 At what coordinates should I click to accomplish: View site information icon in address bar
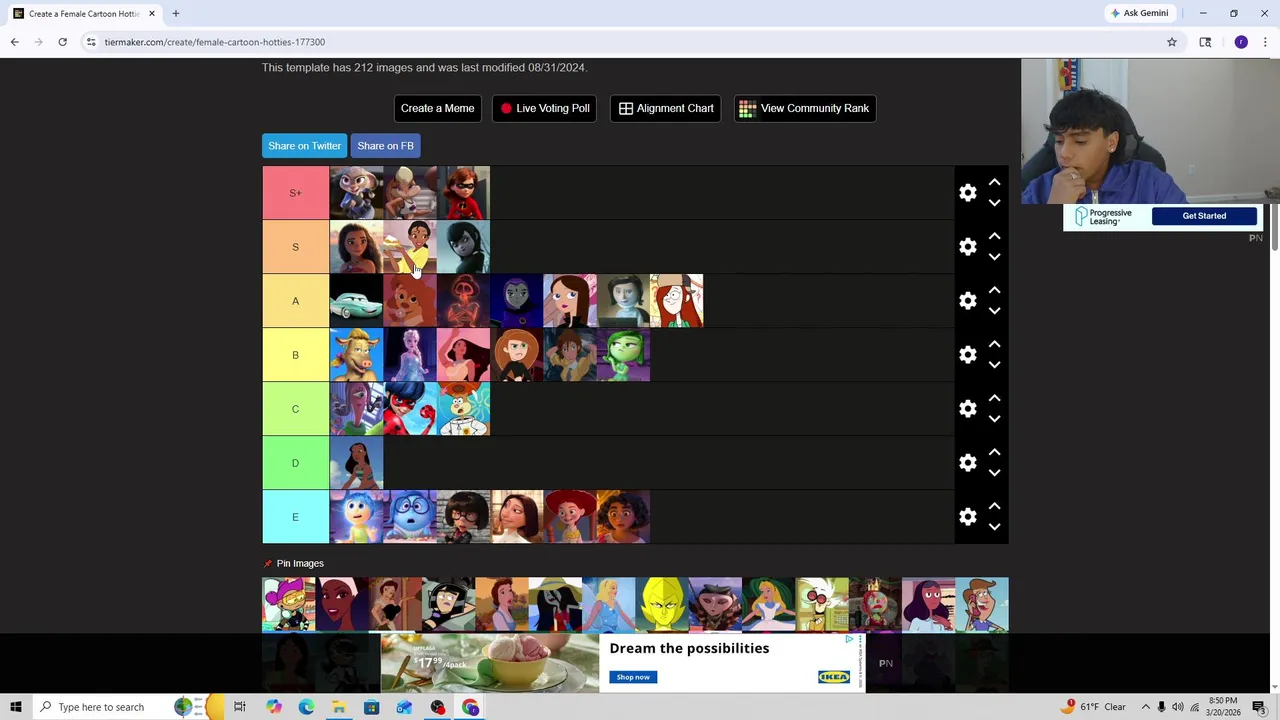pos(91,42)
